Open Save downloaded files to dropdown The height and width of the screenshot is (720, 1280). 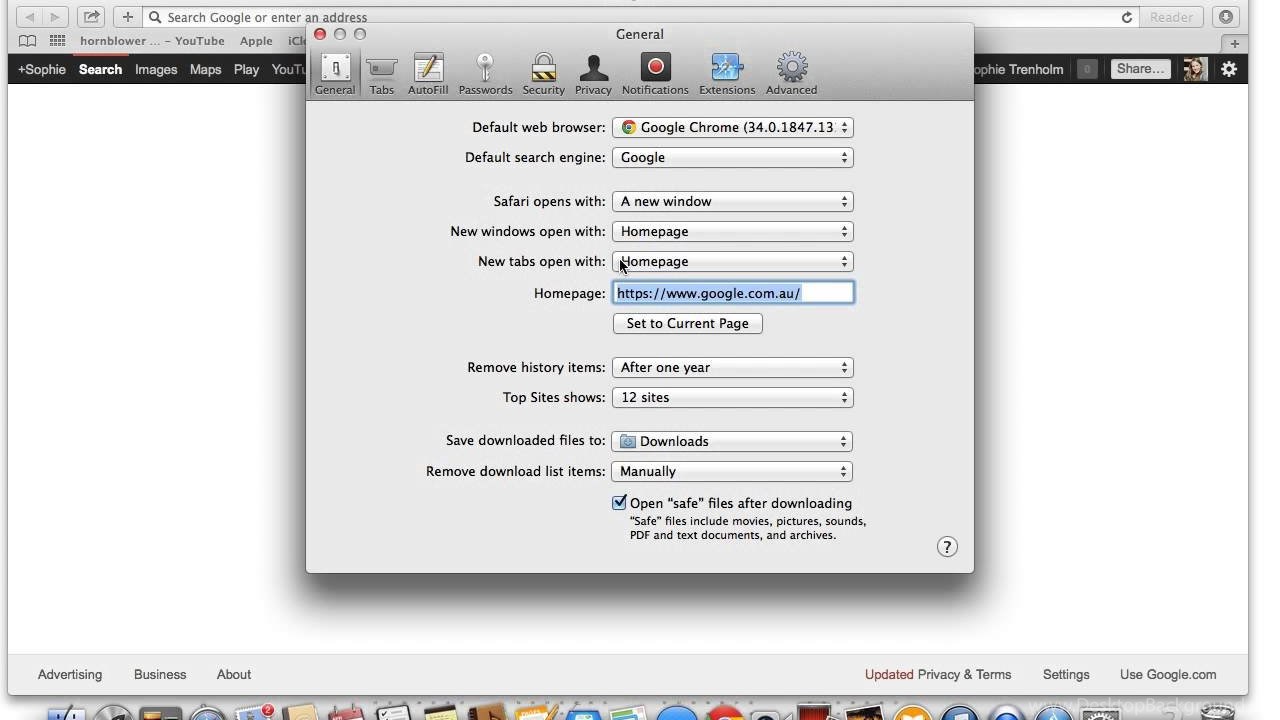[733, 441]
